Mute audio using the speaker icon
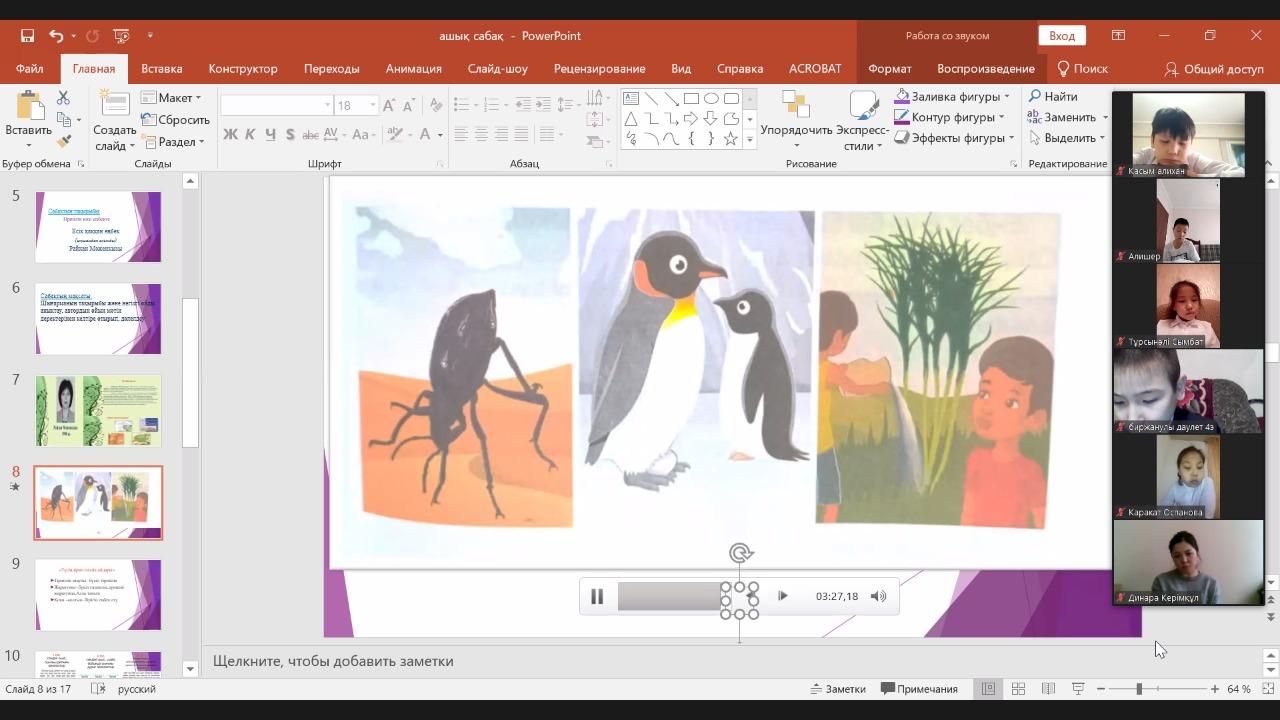Viewport: 1280px width, 720px height. [x=878, y=596]
